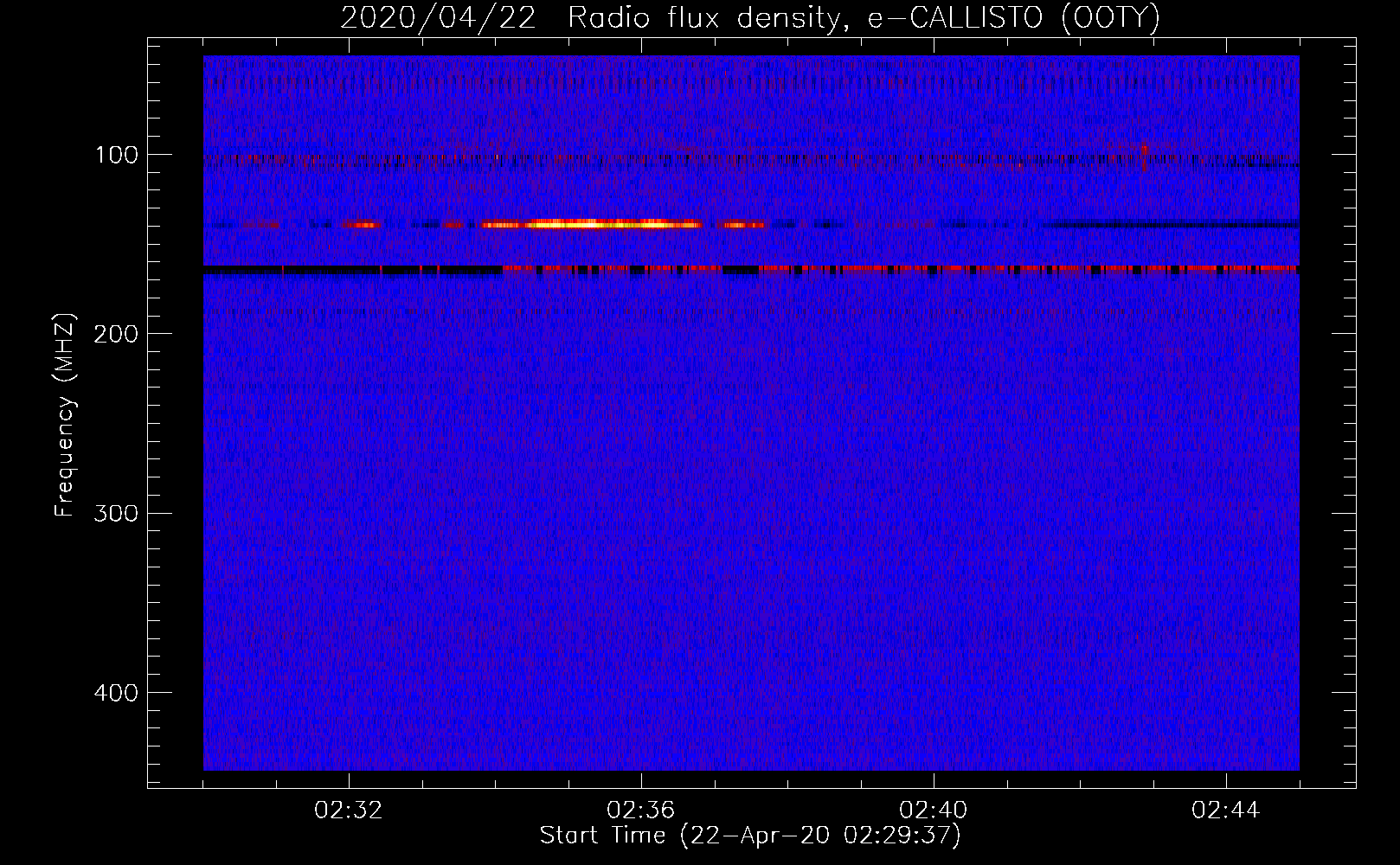The image size is (1400, 865).
Task: Click the 02:32 time tick label
Action: point(348,811)
